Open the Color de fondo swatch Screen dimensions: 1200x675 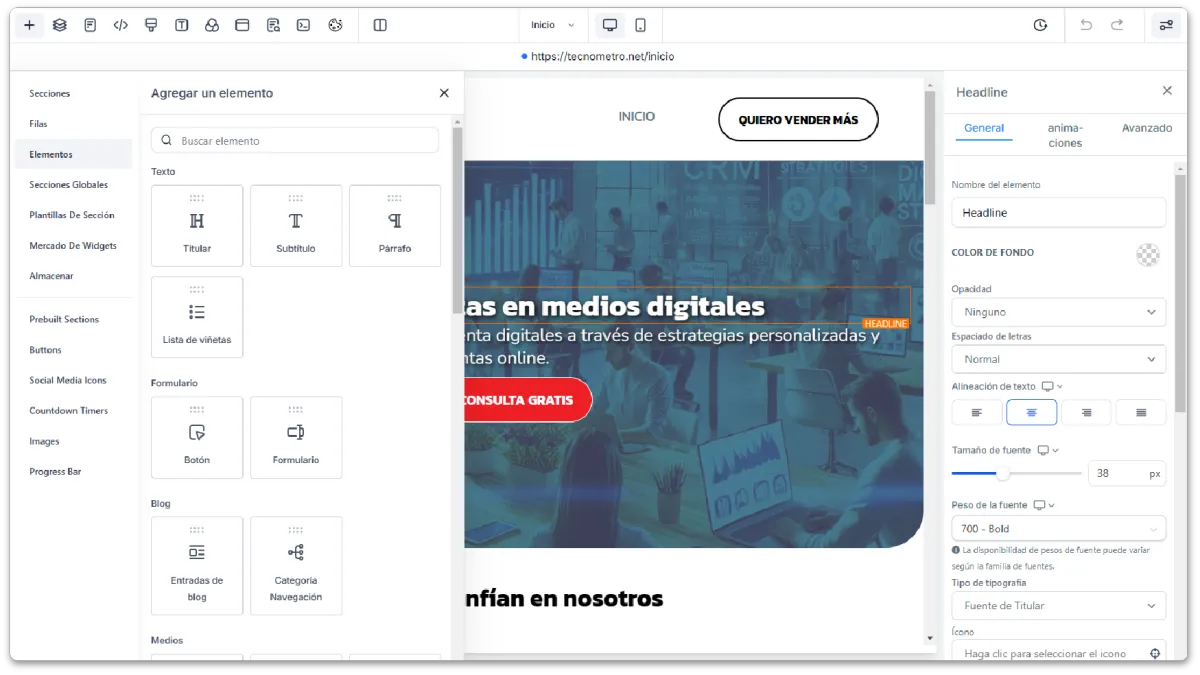tap(1148, 254)
